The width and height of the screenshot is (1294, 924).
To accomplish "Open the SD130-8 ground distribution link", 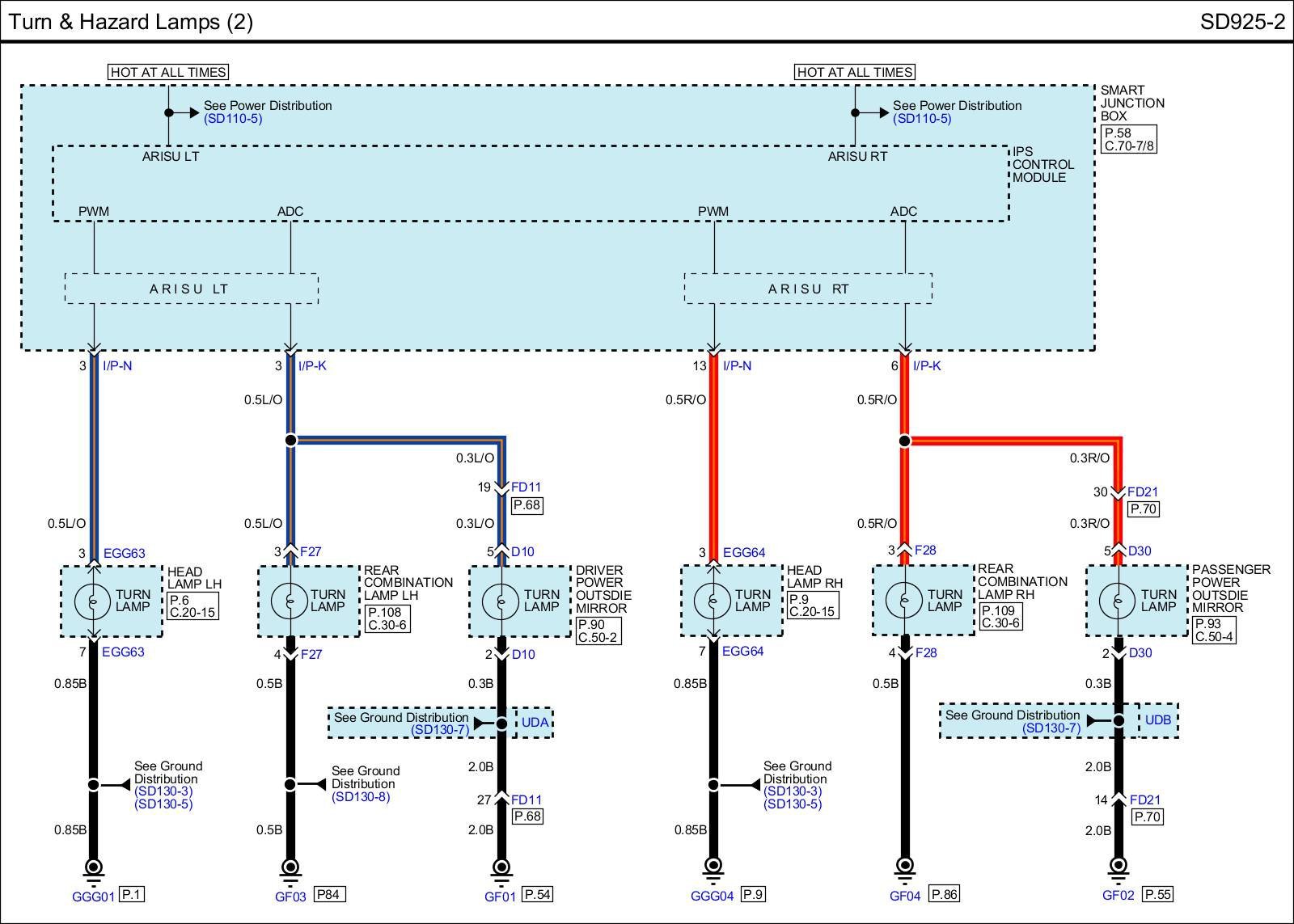I will [x=360, y=797].
